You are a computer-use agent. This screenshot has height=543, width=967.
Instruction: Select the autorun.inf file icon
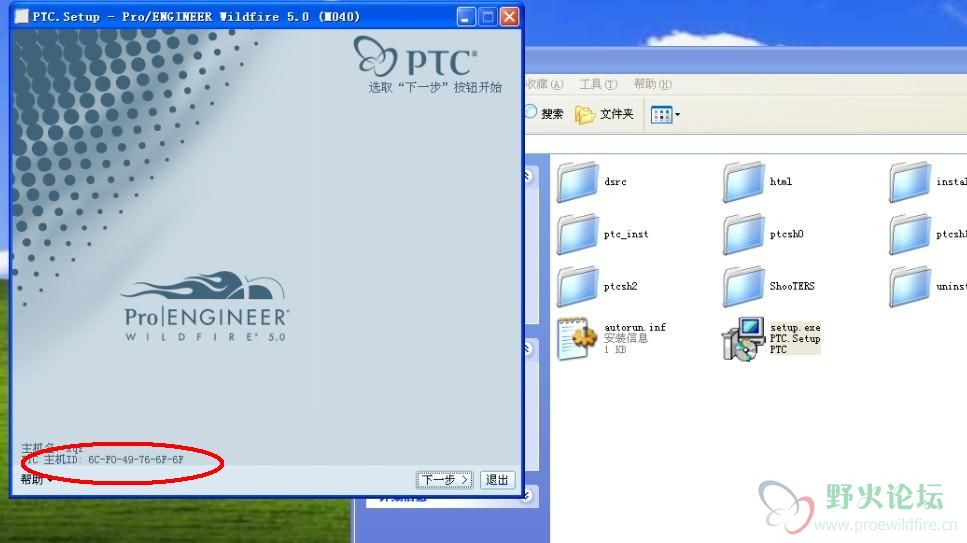tap(577, 338)
